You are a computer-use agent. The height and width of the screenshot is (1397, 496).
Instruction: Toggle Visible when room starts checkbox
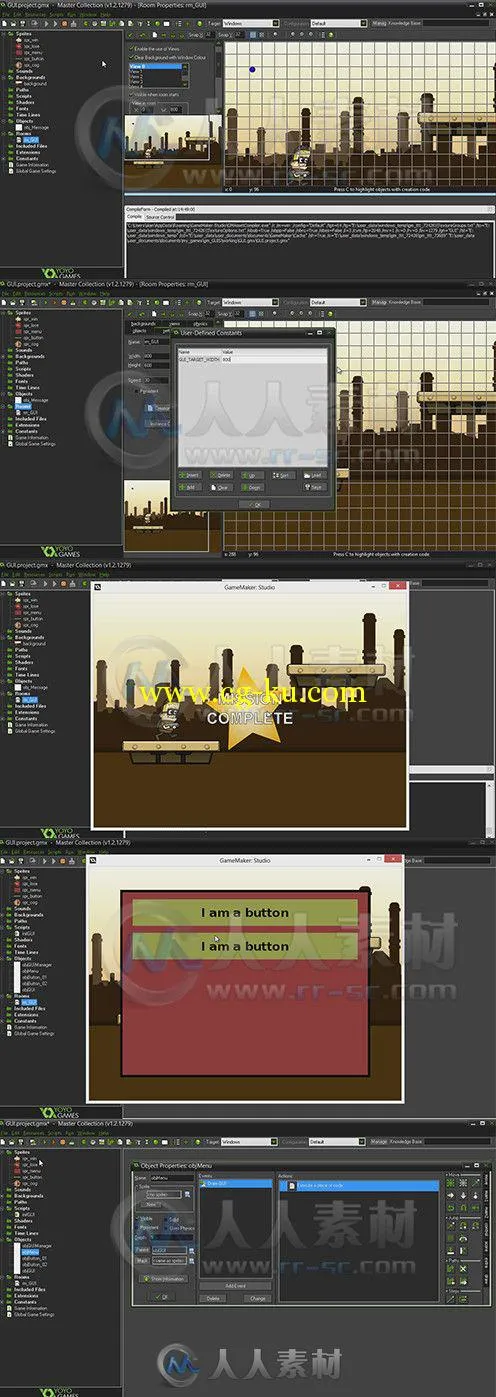131,94
